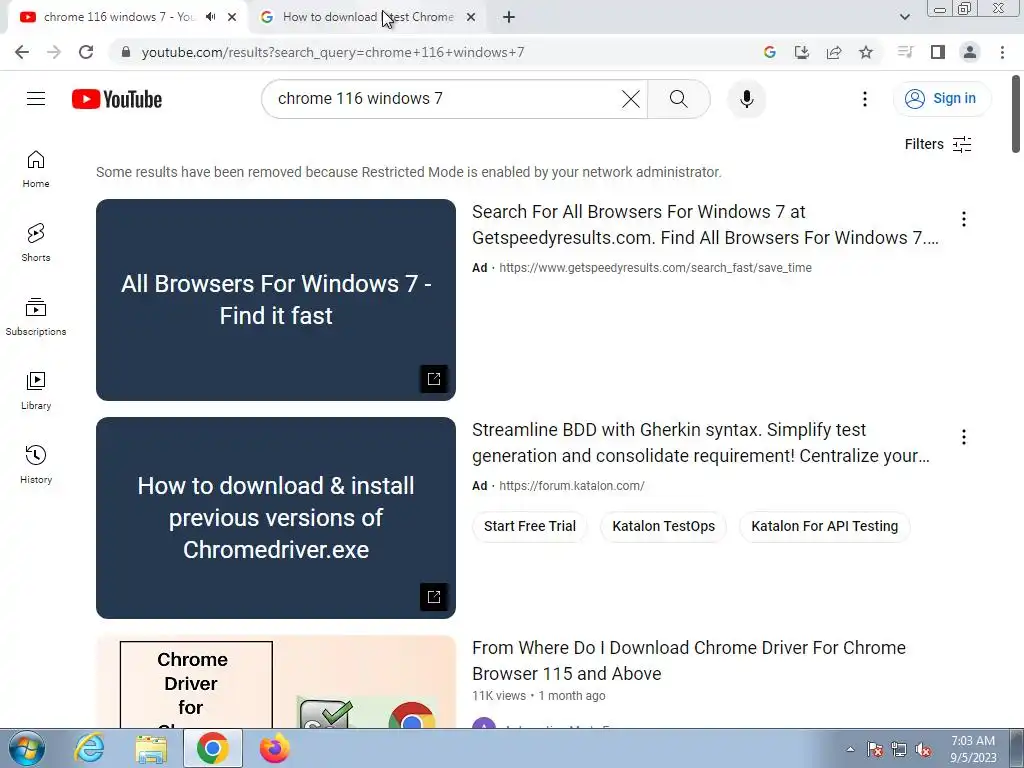Open a new tab with plus button
Screen dimensions: 1024x768
509,17
